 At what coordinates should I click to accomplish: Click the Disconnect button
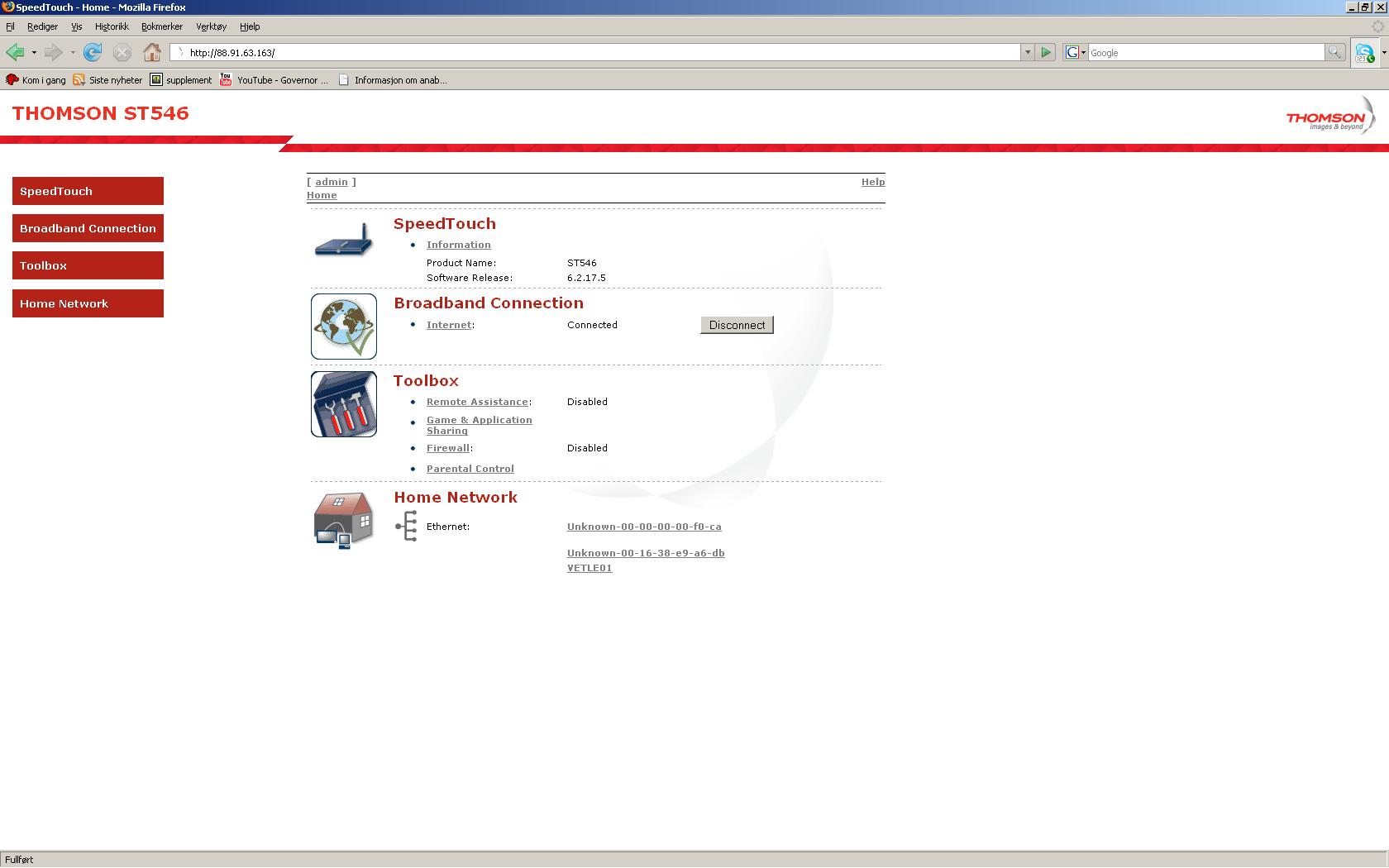pos(737,325)
